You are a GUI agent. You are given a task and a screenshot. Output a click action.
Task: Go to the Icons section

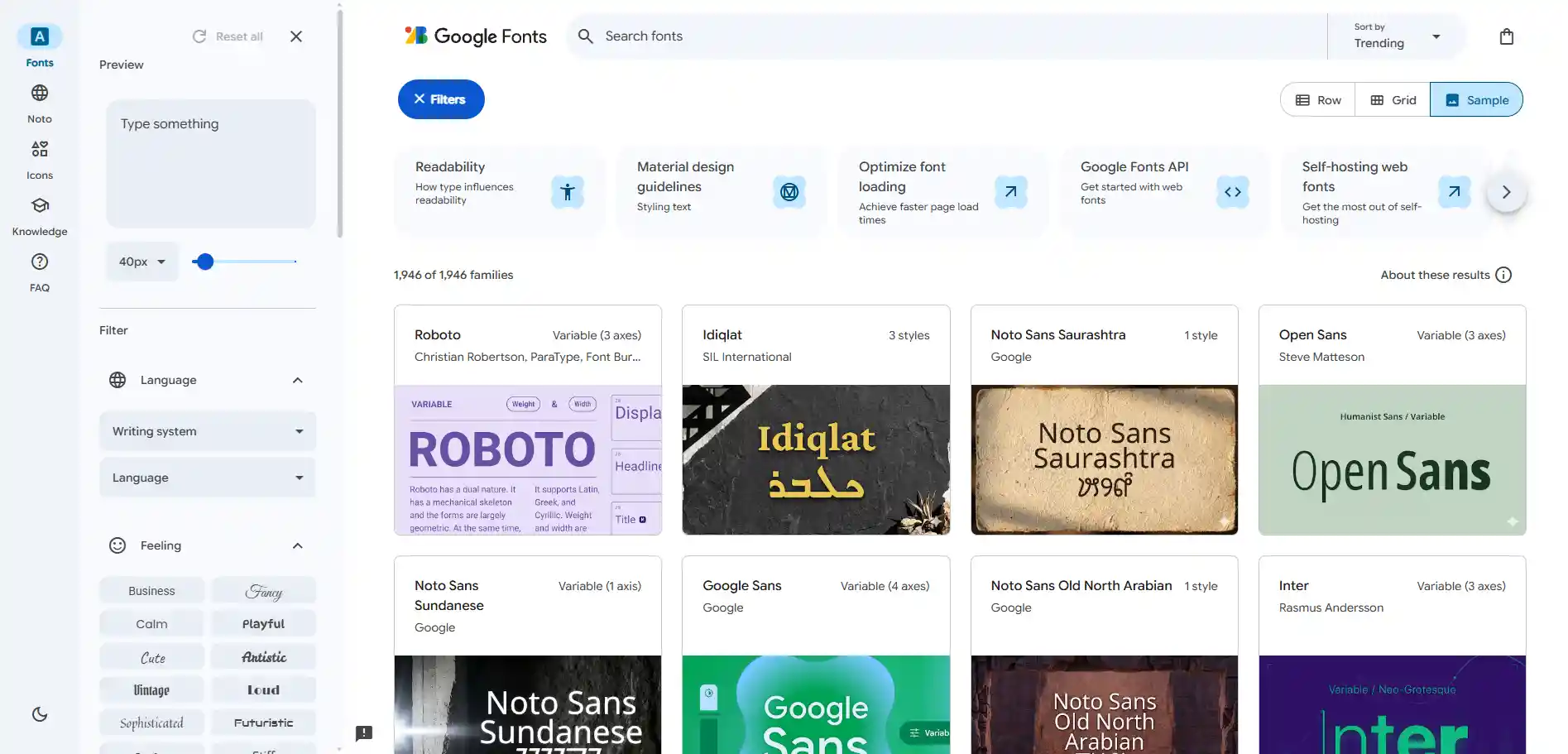pyautogui.click(x=40, y=160)
